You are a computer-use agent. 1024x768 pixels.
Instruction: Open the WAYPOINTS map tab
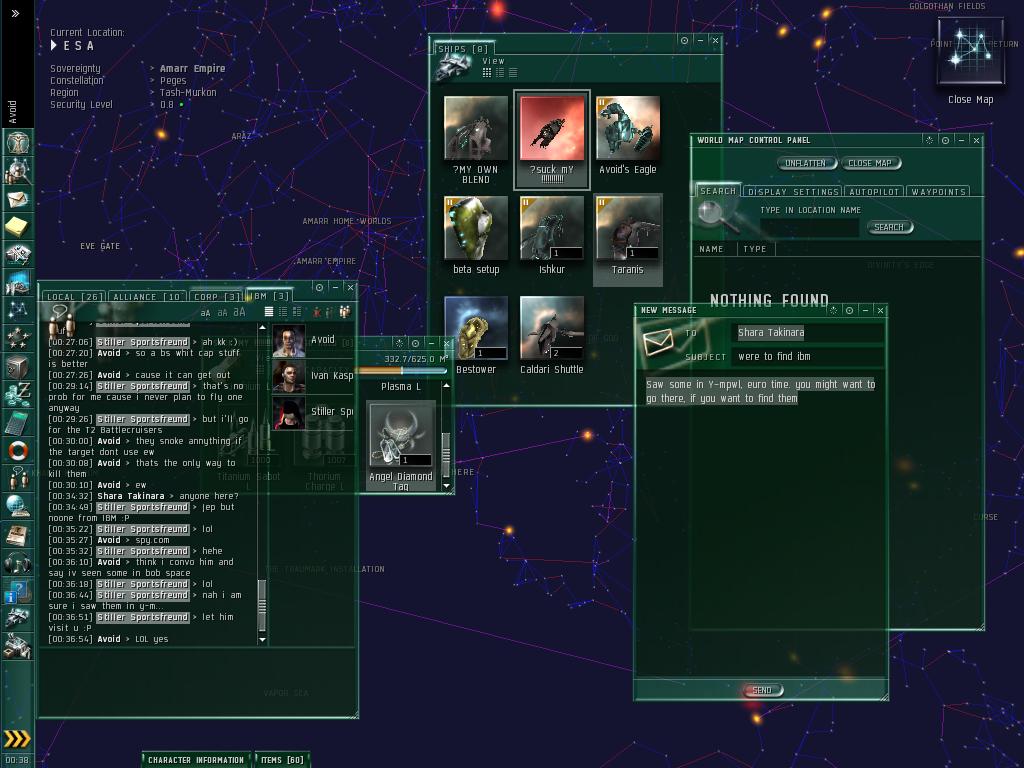(x=938, y=191)
